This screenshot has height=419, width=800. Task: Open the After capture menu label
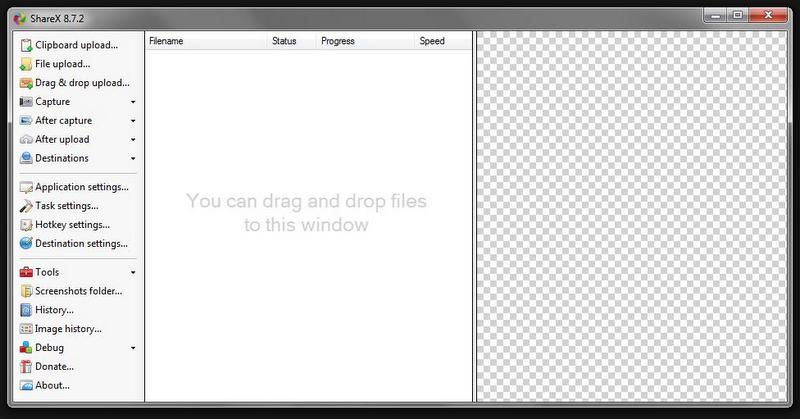(x=64, y=120)
